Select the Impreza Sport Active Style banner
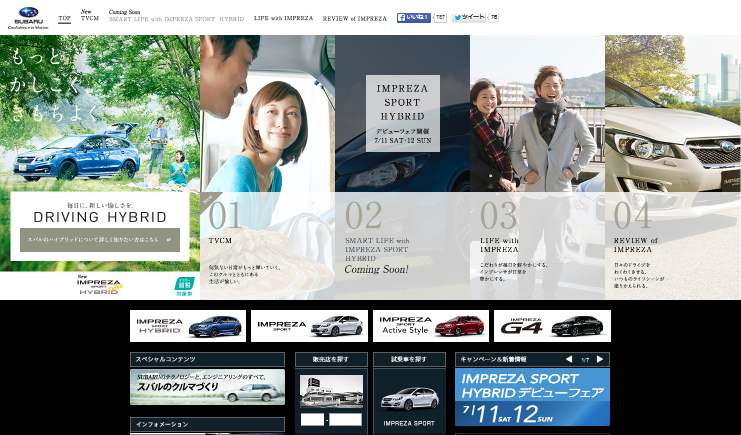This screenshot has width=741, height=435. pos(431,326)
